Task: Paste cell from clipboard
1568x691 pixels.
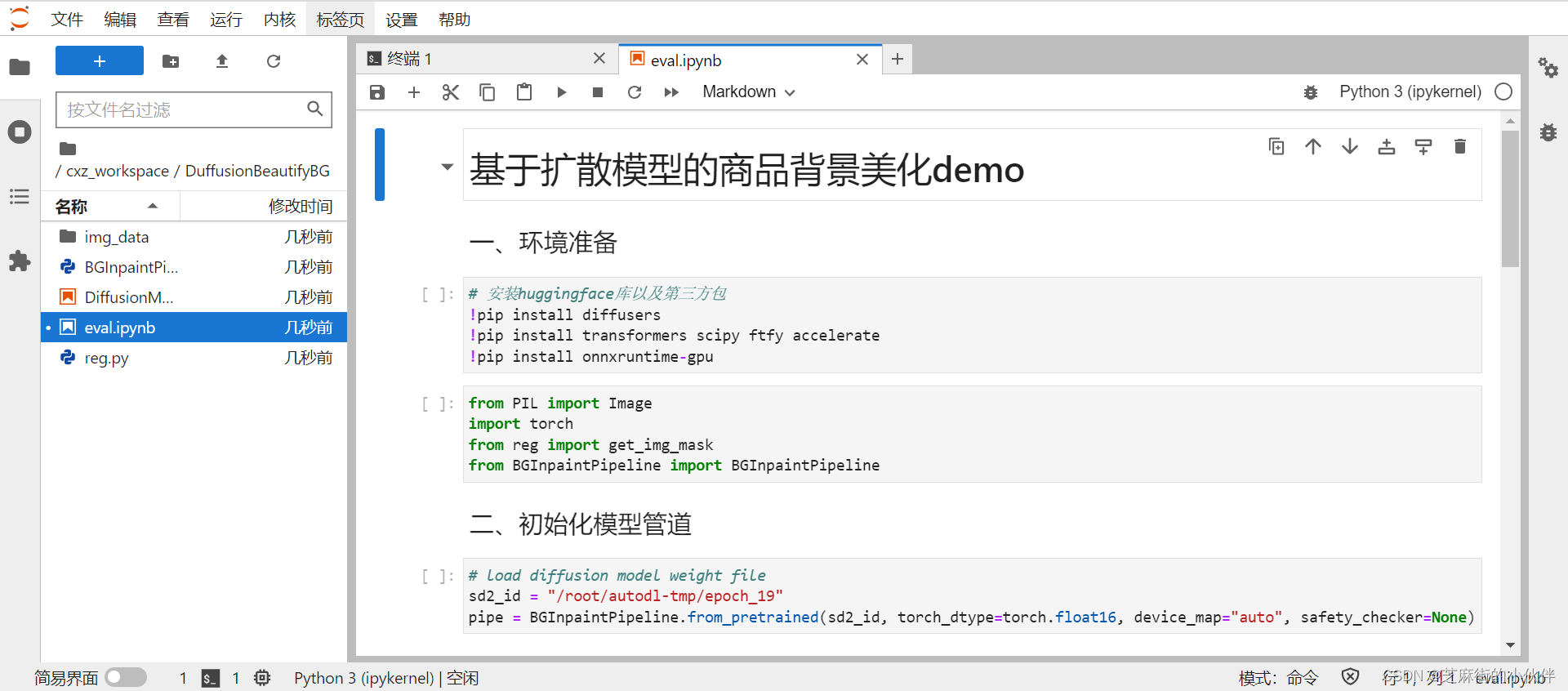Action: point(524,92)
